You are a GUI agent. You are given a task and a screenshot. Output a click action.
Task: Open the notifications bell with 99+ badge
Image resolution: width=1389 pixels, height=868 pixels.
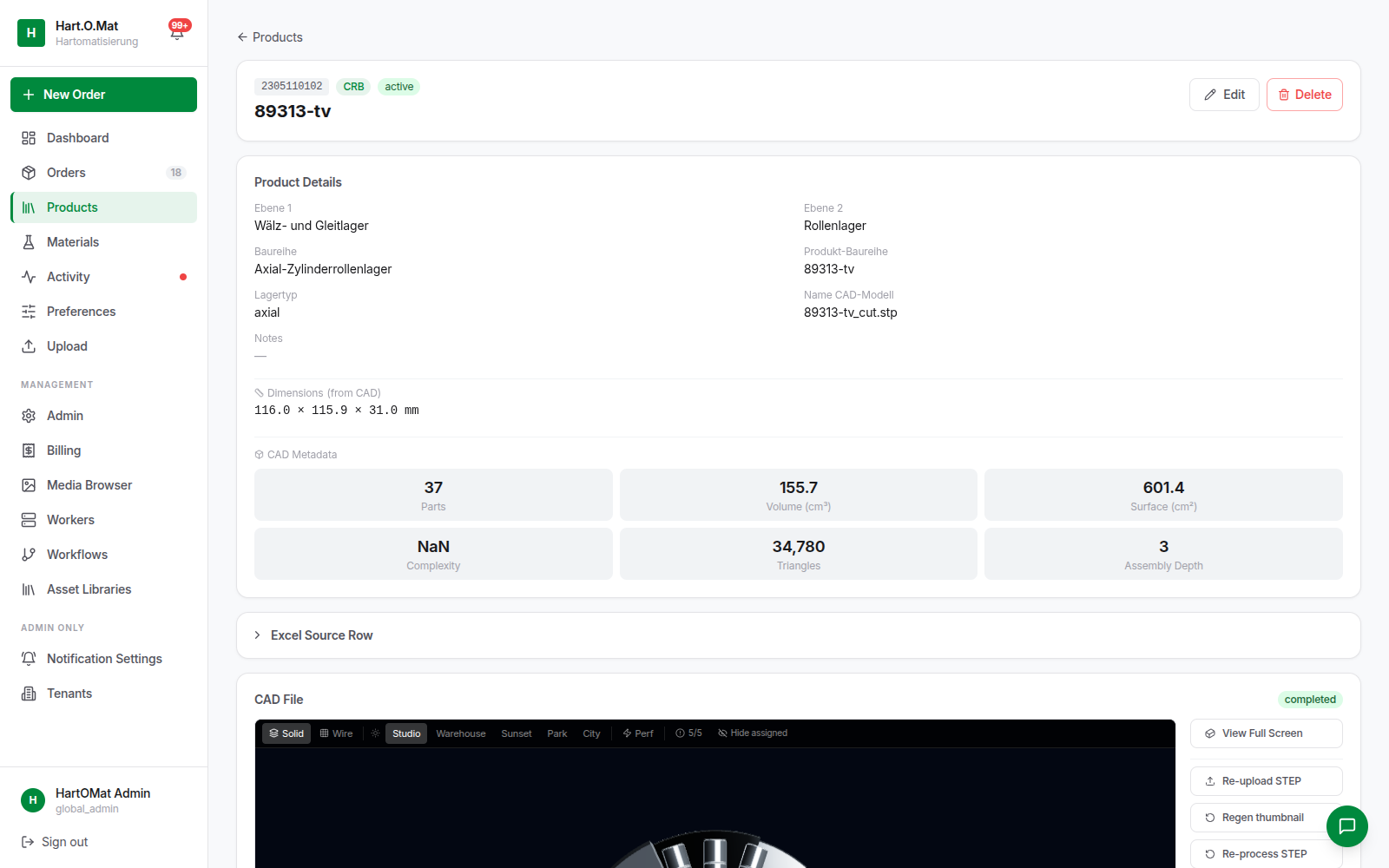click(178, 32)
